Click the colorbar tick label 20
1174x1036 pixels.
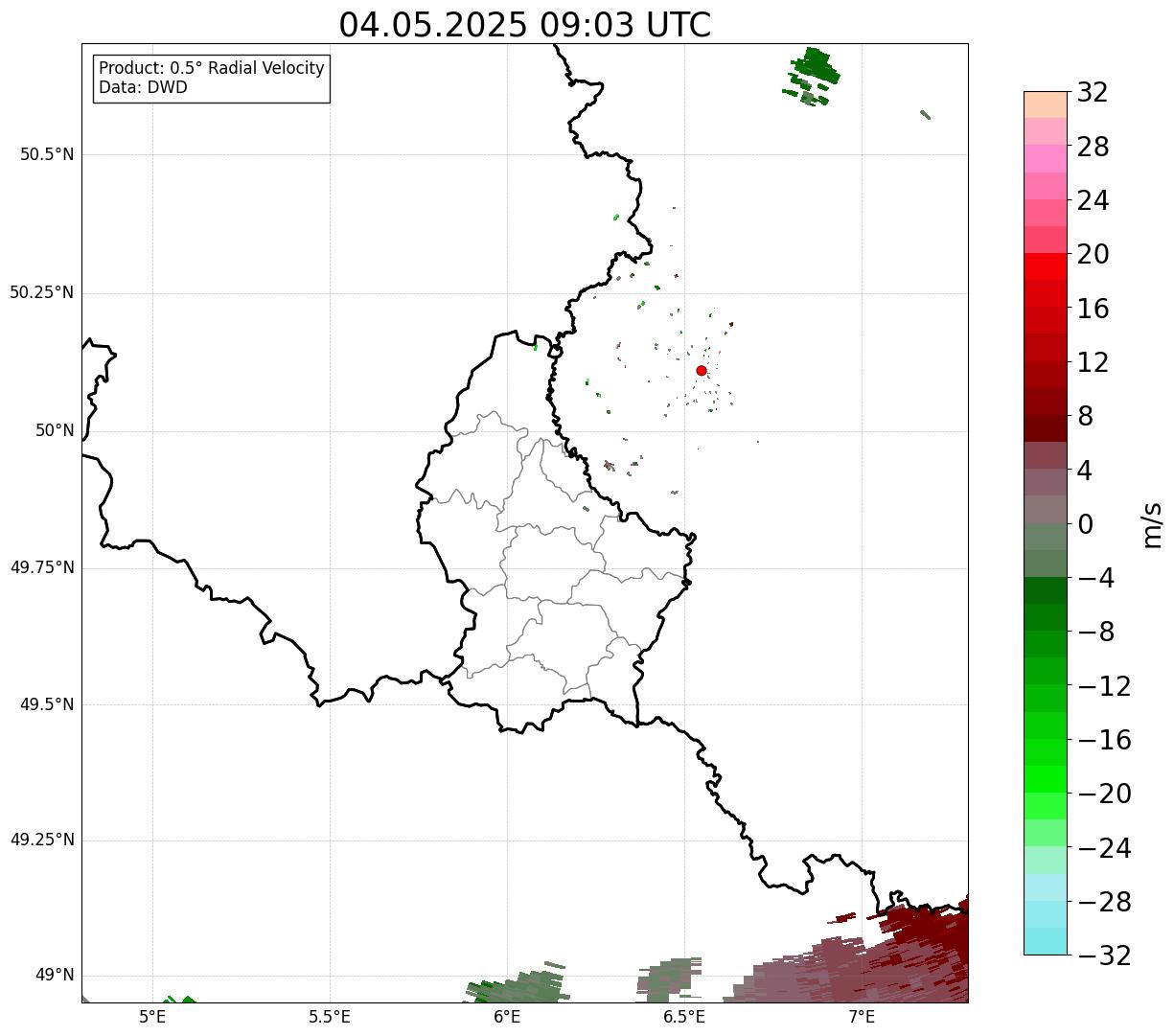point(1093,254)
